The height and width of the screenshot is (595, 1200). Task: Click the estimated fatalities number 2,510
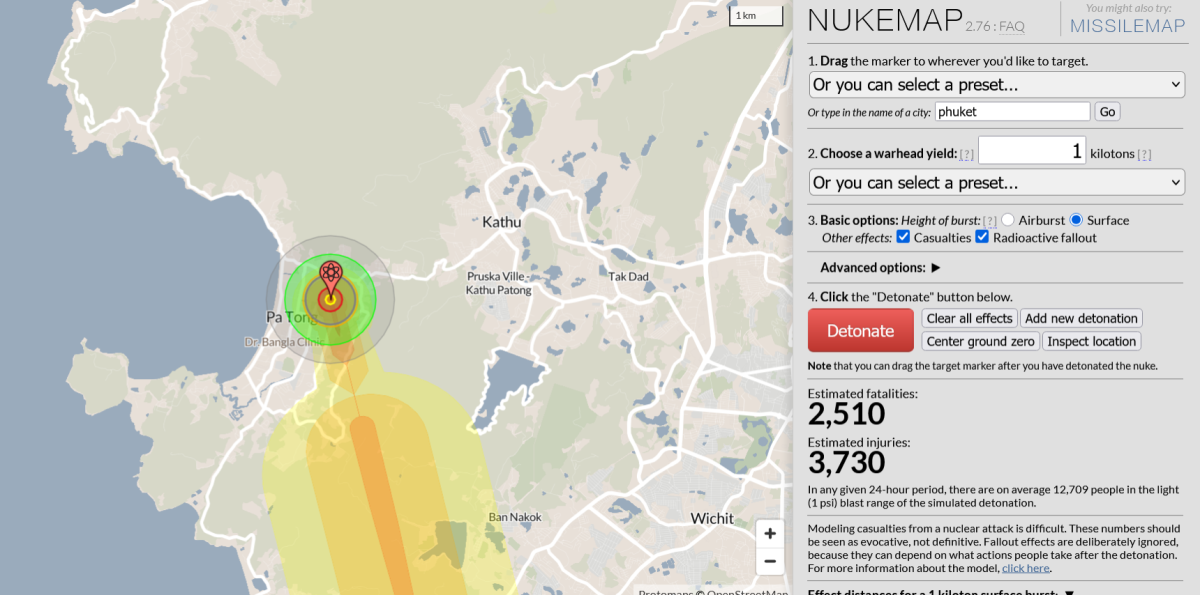[x=846, y=414]
